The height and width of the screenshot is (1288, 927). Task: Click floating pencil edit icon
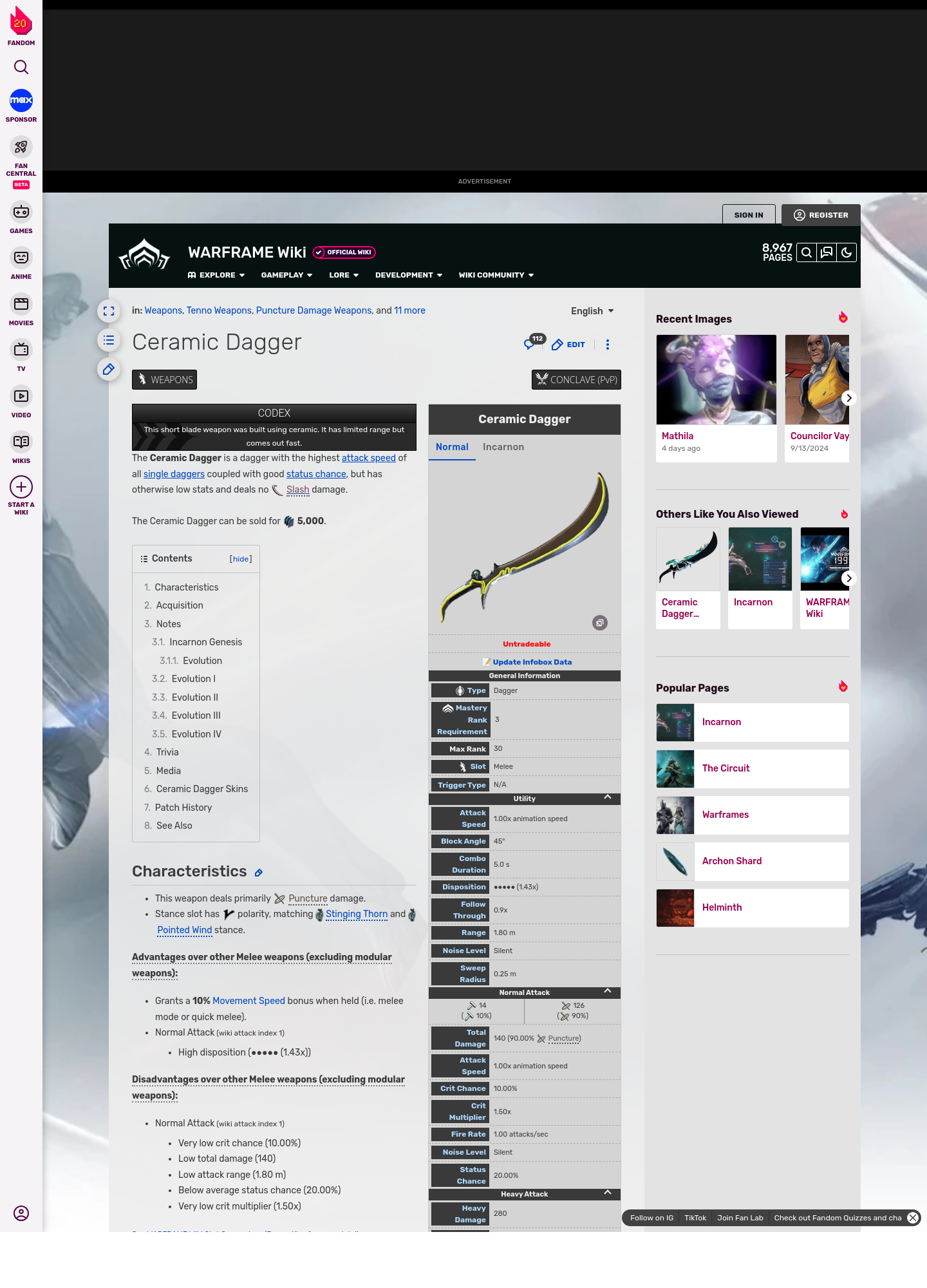109,369
